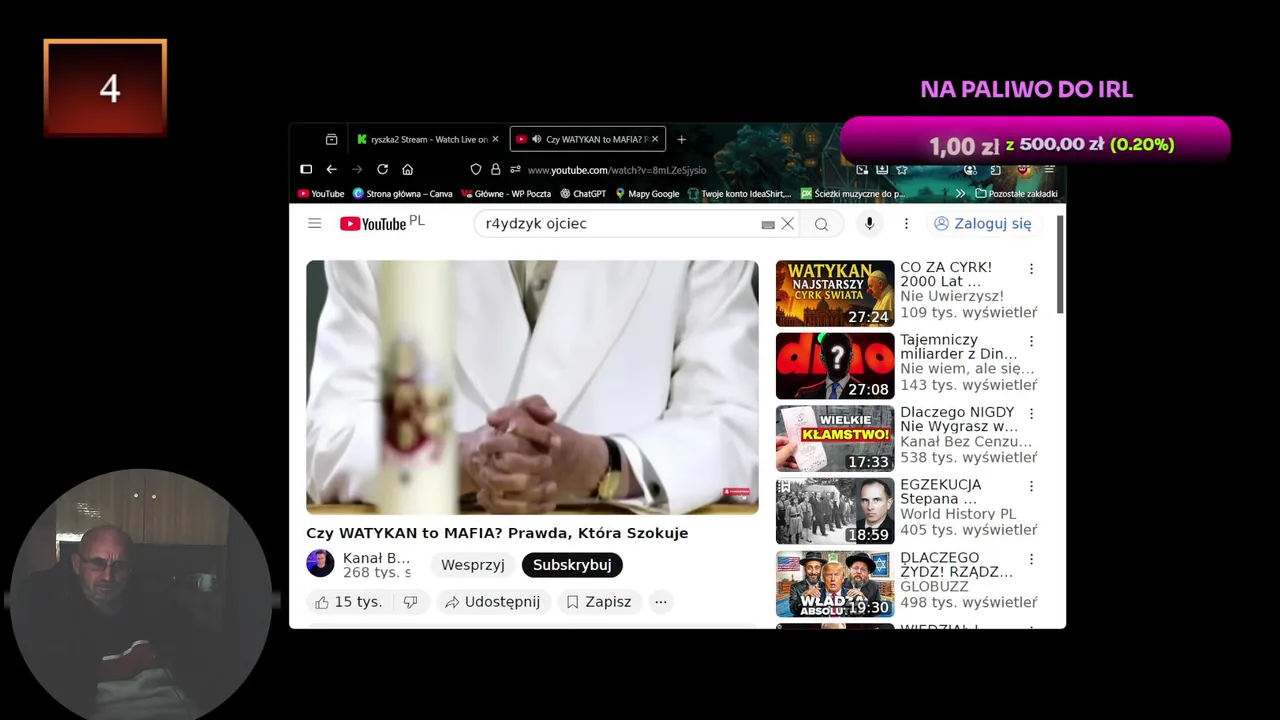Subscribe with the Subskrybuj button
Screen dimensions: 1280x720
pos(572,565)
